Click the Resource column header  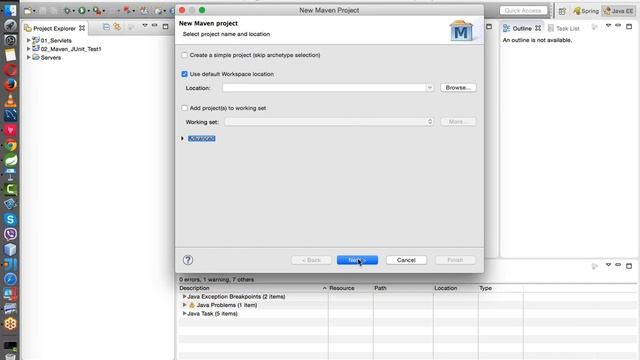point(350,288)
